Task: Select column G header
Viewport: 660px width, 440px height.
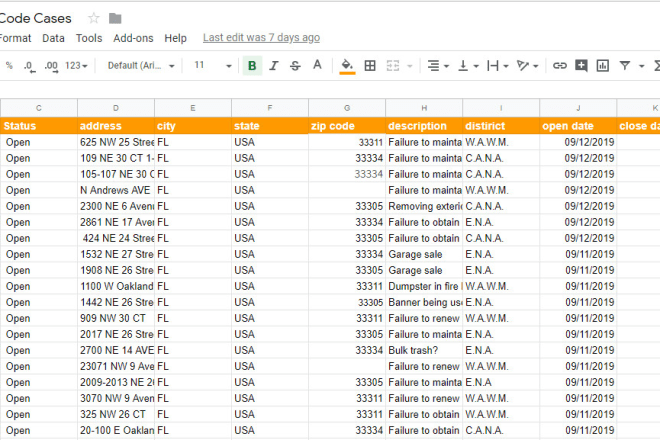Action: (x=347, y=108)
